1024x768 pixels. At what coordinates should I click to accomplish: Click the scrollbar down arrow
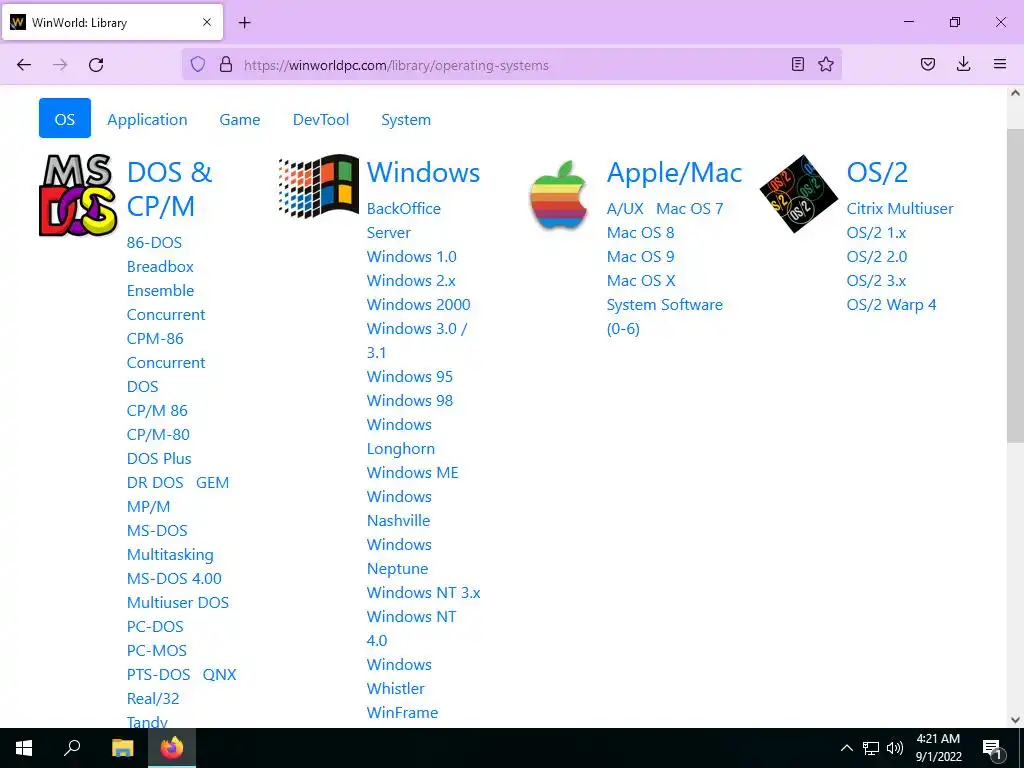[1015, 720]
